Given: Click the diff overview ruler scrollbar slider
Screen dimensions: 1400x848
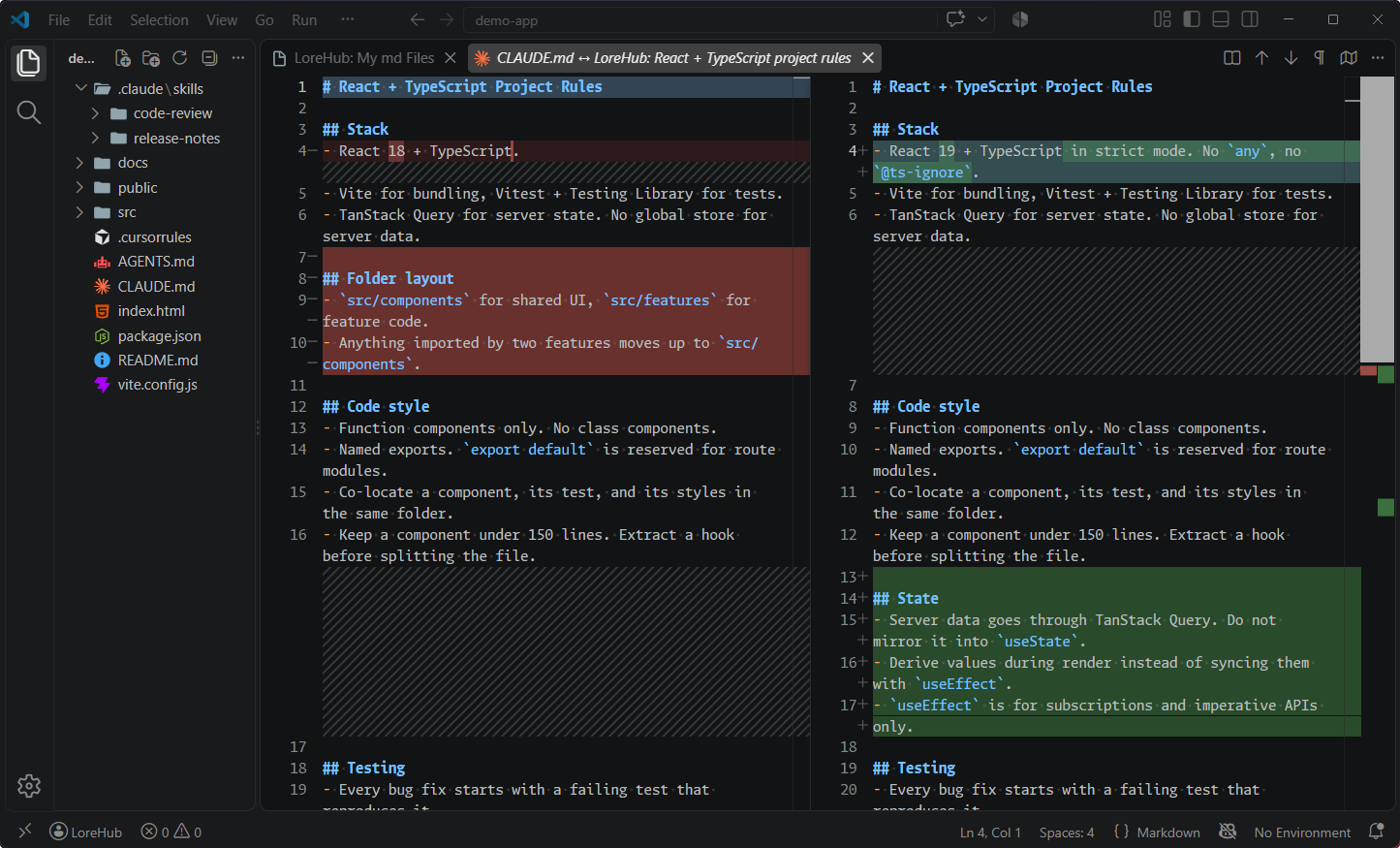Looking at the screenshot, I should [x=1377, y=219].
